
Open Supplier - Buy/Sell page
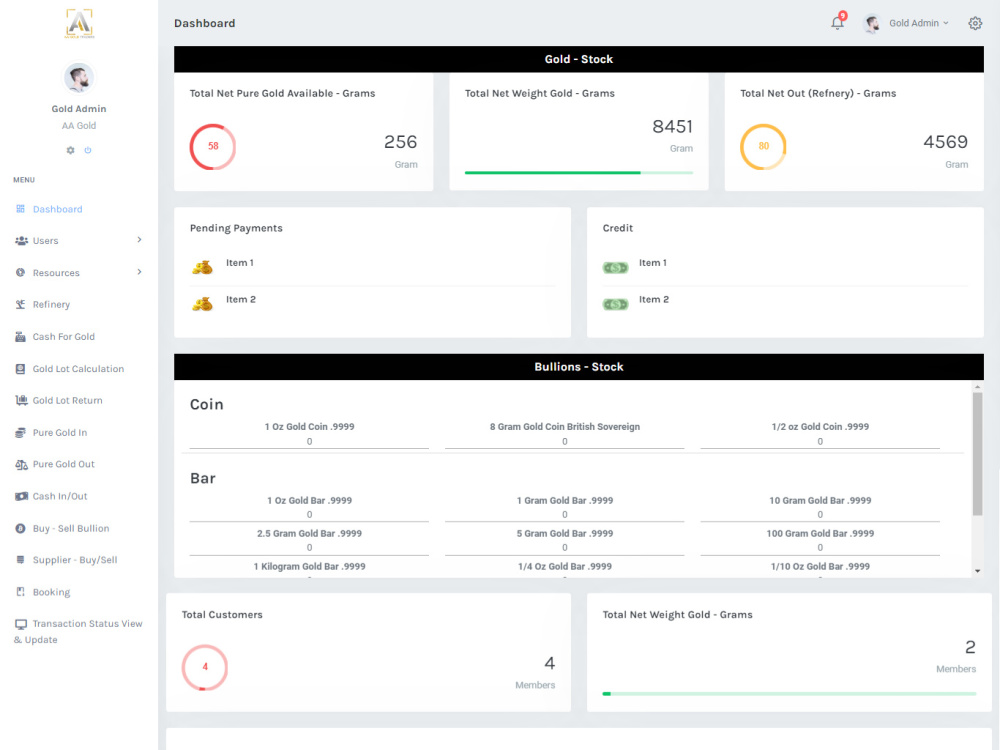[75, 560]
